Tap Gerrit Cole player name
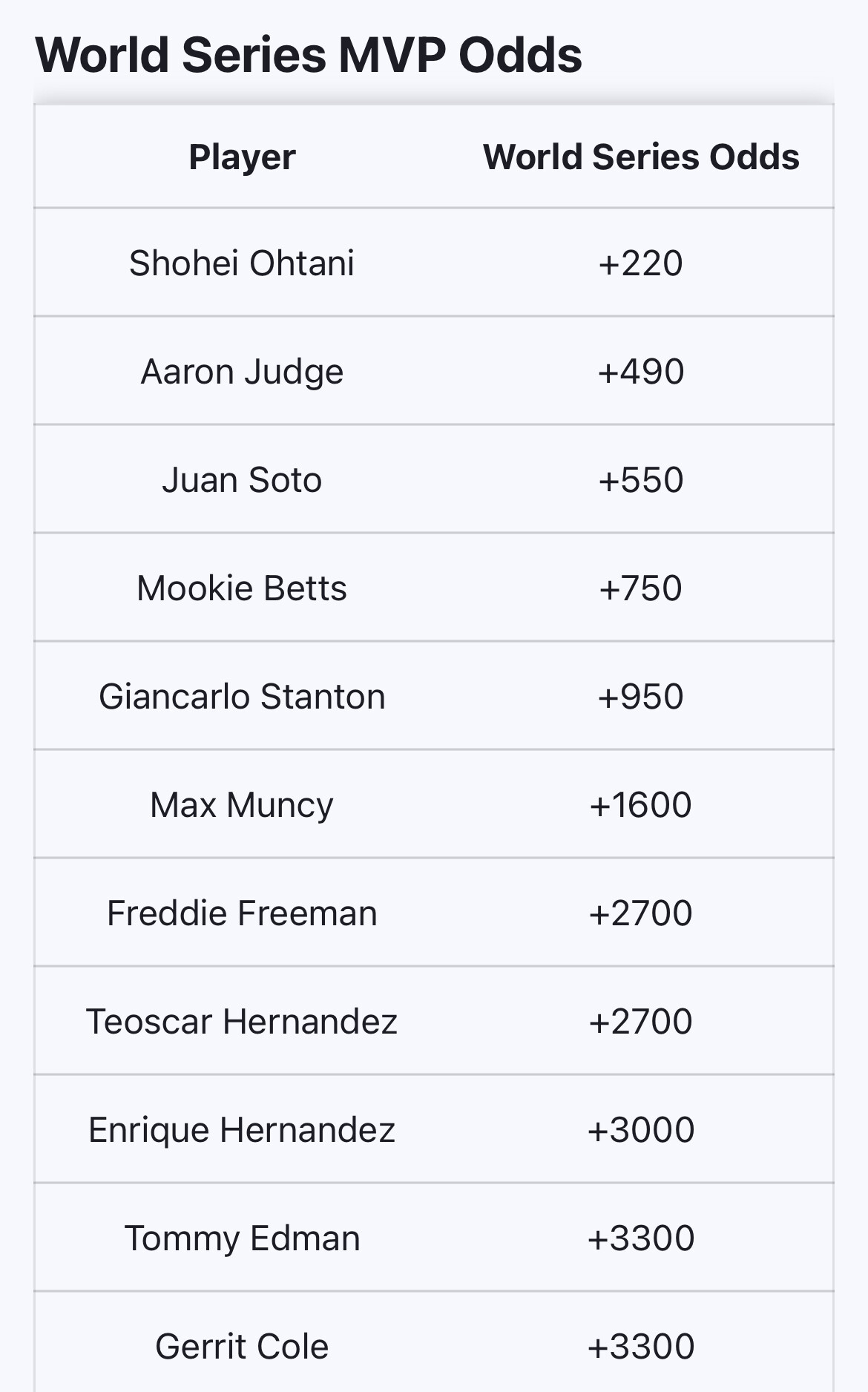Image resolution: width=868 pixels, height=1392 pixels. tap(242, 1347)
